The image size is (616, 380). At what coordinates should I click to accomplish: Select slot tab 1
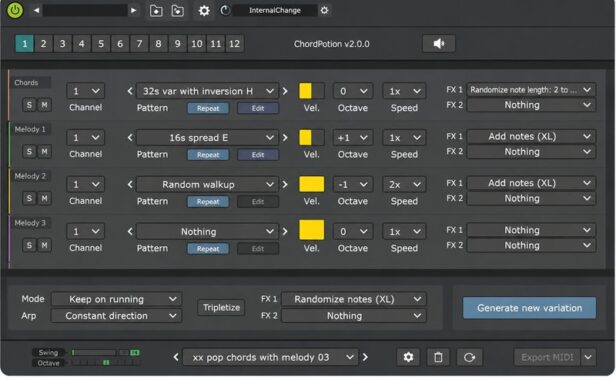24,44
